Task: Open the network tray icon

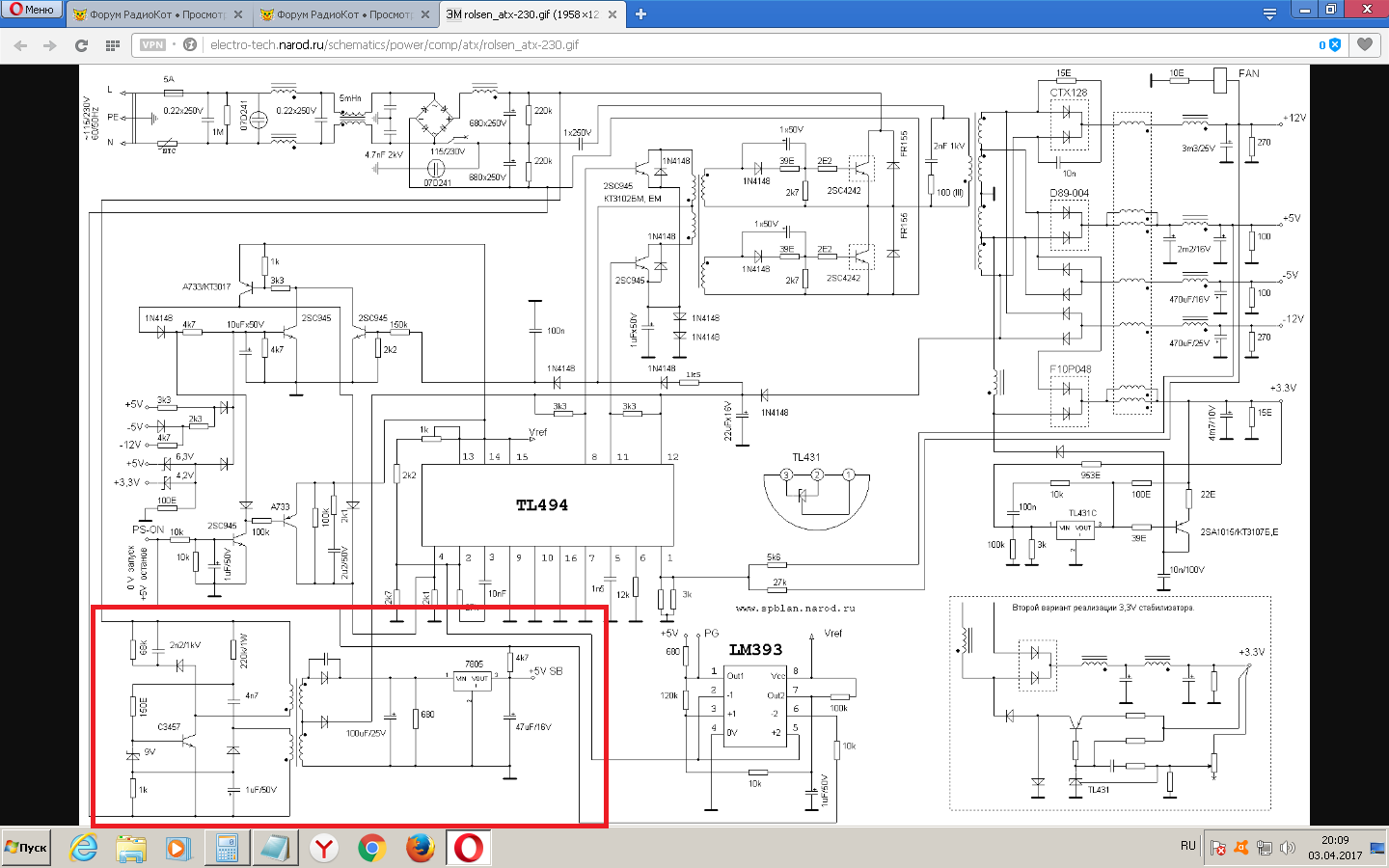Action: pyautogui.click(x=1265, y=848)
